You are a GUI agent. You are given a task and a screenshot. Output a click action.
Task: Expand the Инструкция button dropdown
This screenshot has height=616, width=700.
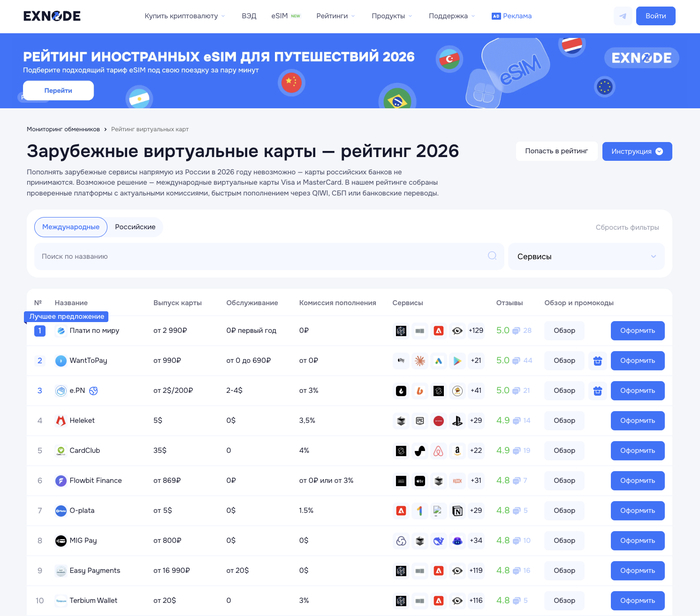pos(637,151)
